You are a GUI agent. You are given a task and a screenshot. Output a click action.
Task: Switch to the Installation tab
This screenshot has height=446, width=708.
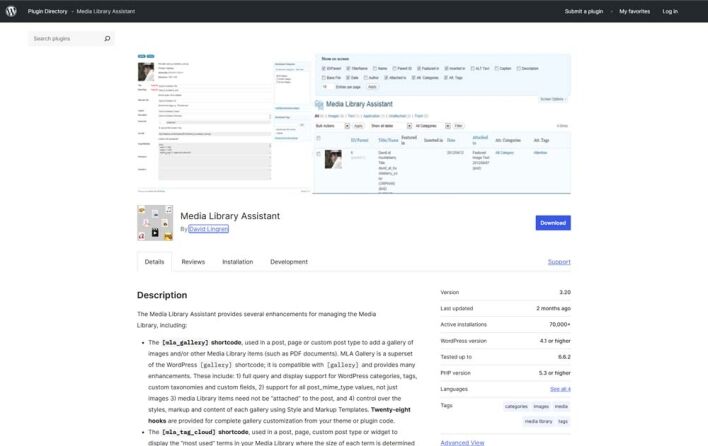[x=238, y=262]
